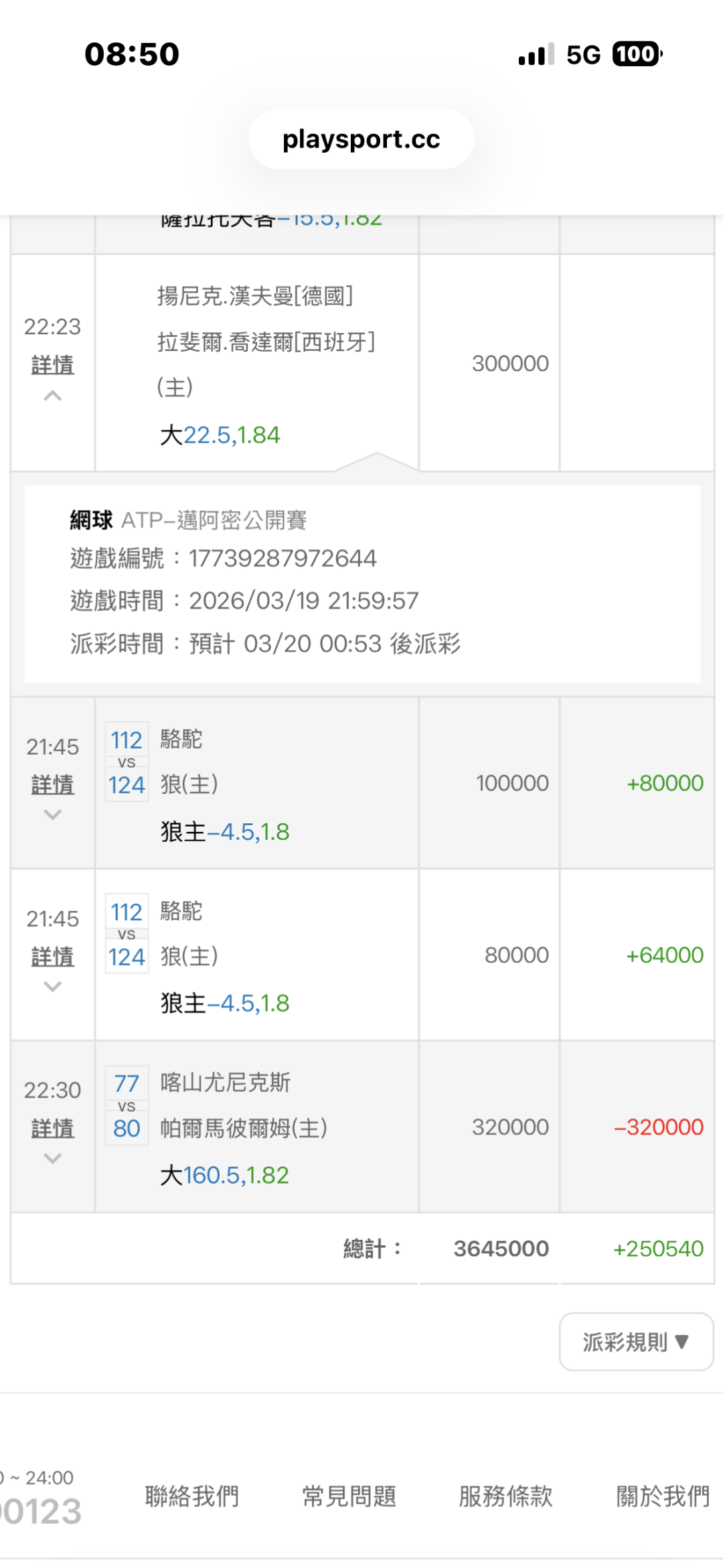Open 關於我們 footer link
The width and height of the screenshot is (723, 1568).
click(x=662, y=1496)
